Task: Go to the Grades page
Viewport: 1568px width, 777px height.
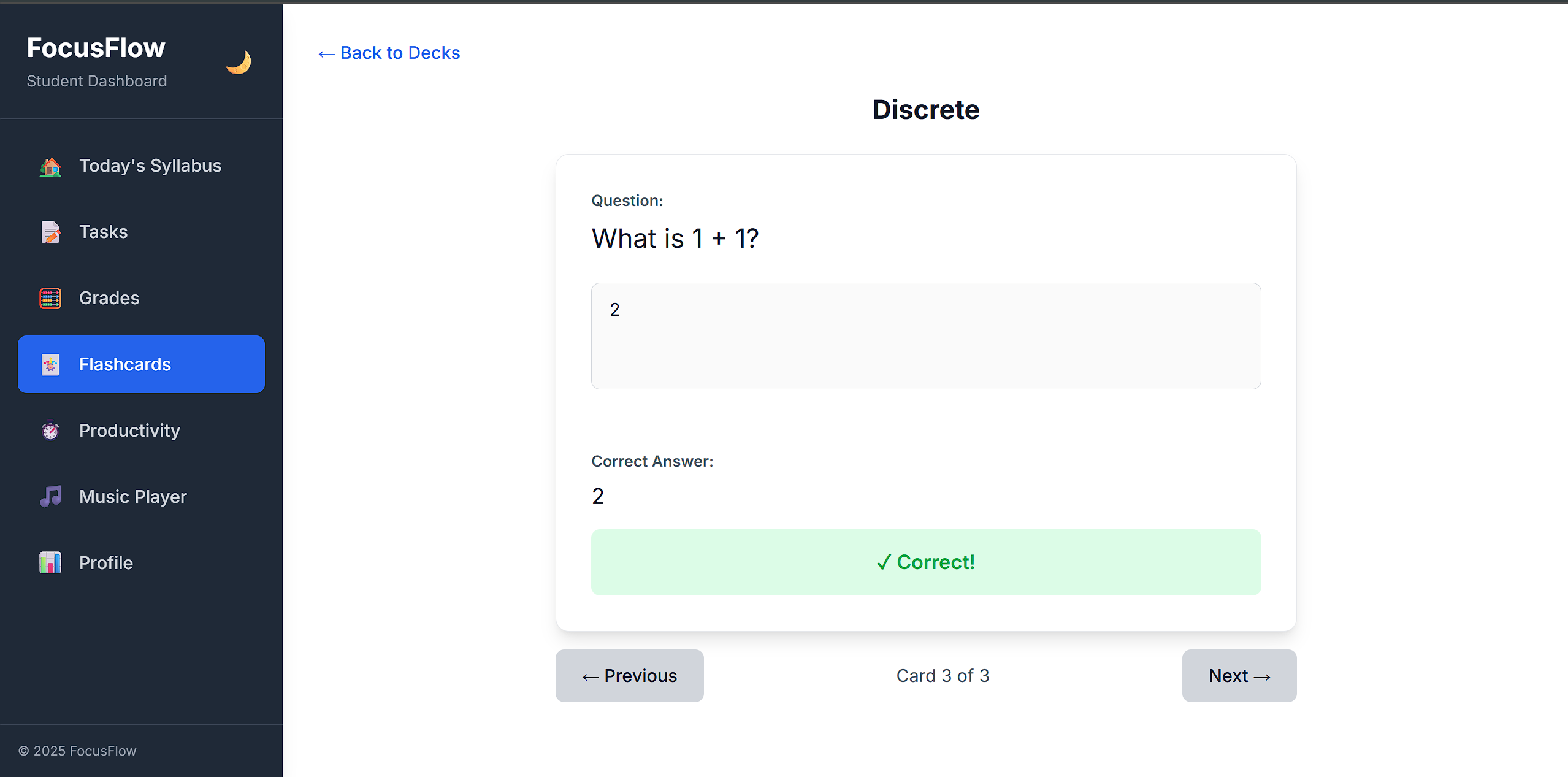Action: pos(109,299)
